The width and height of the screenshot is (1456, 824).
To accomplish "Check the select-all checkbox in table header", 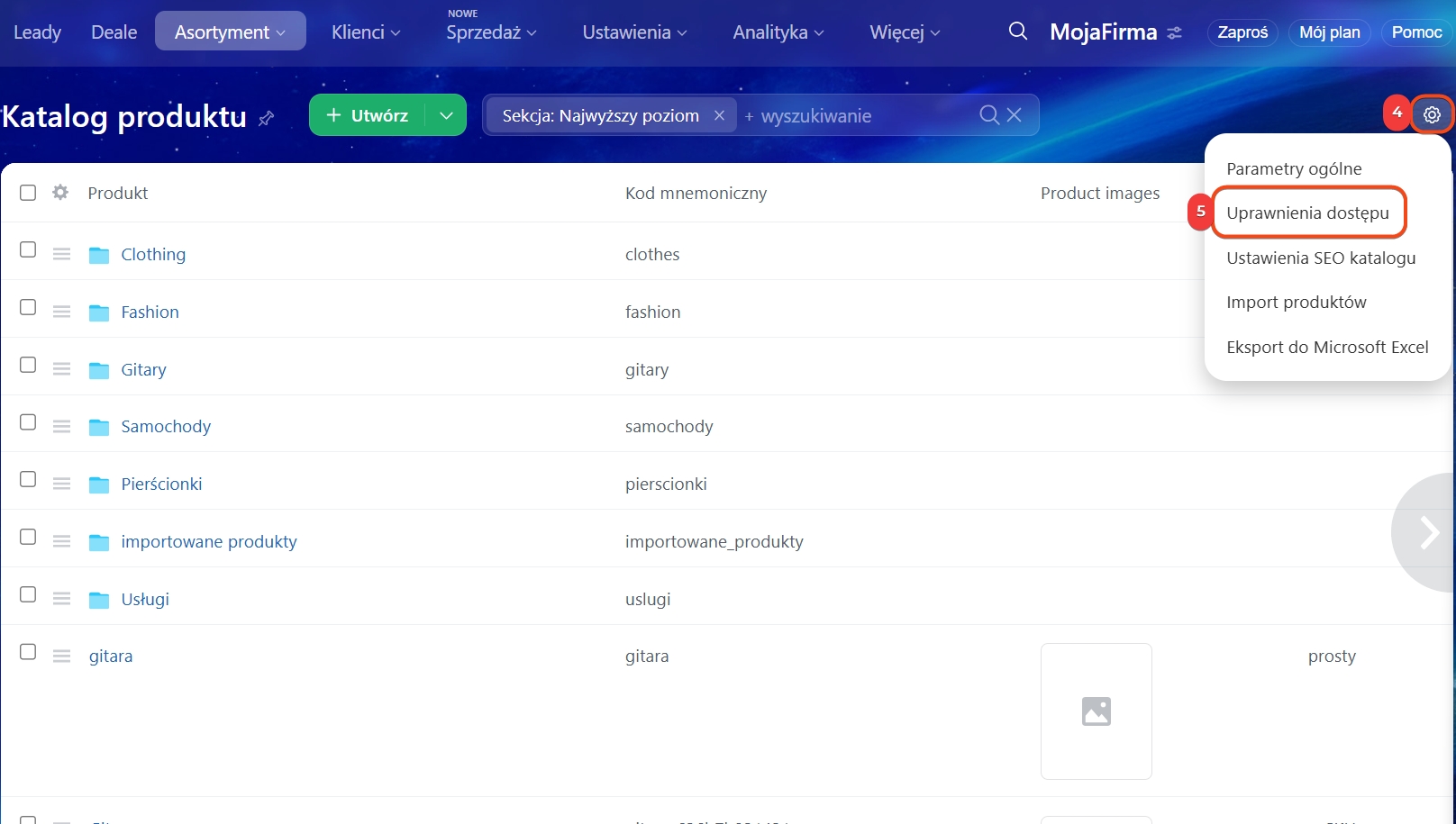I will 28,193.
